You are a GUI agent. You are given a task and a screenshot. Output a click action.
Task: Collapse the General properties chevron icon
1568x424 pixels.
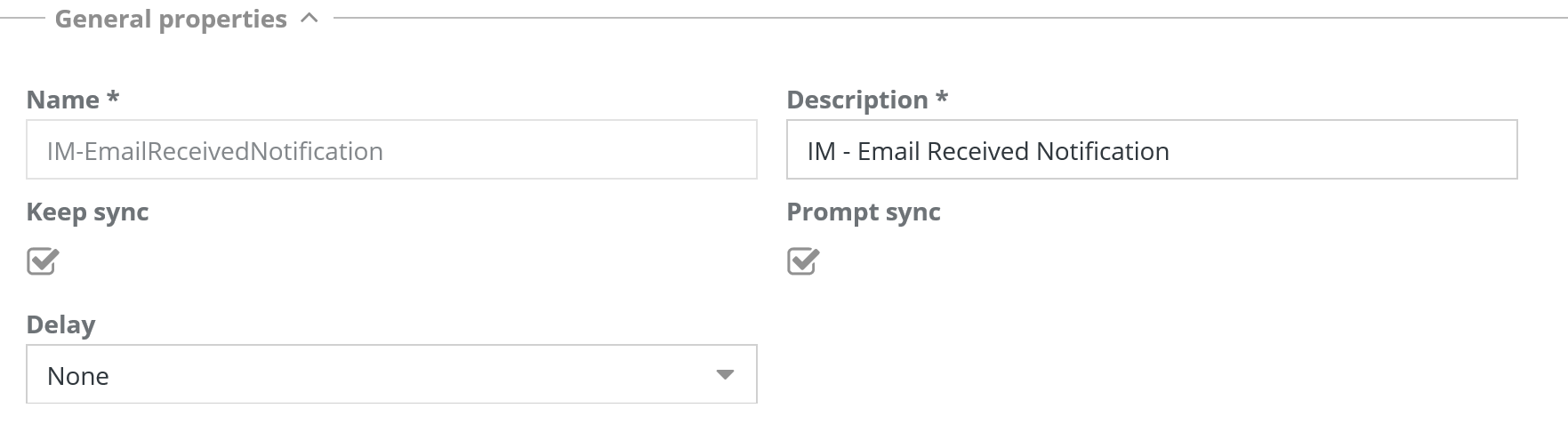[x=310, y=19]
